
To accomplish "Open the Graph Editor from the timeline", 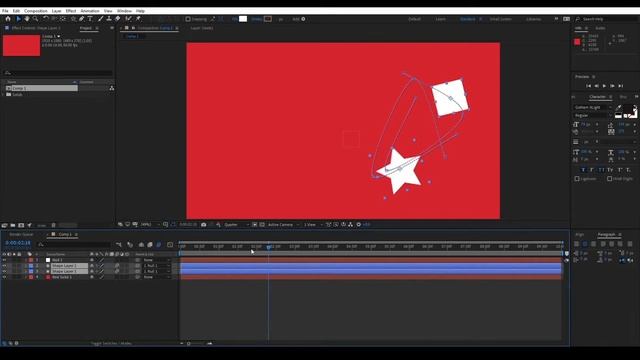I will click(x=170, y=244).
